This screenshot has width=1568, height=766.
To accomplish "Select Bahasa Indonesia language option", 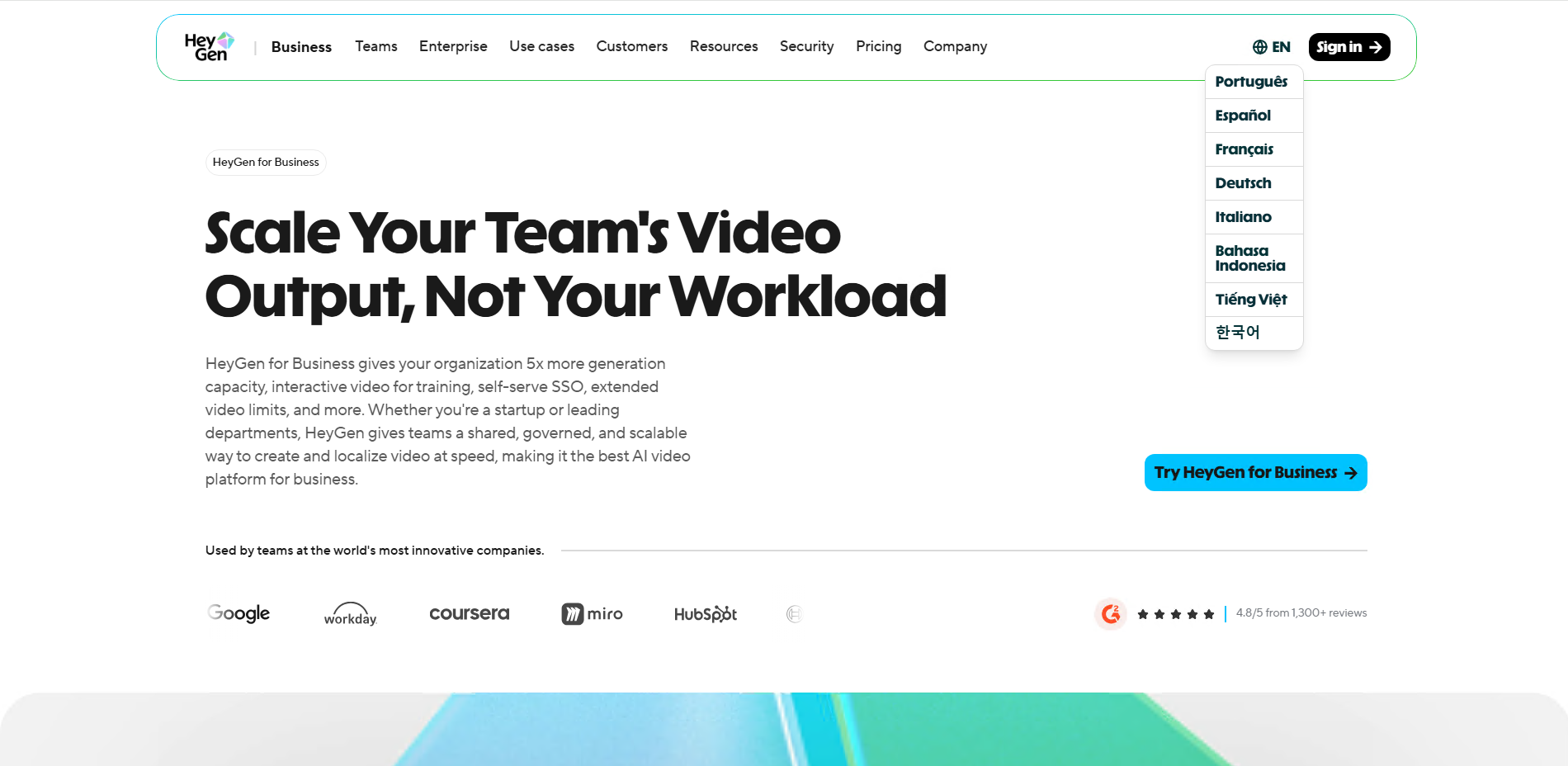I will (1250, 258).
